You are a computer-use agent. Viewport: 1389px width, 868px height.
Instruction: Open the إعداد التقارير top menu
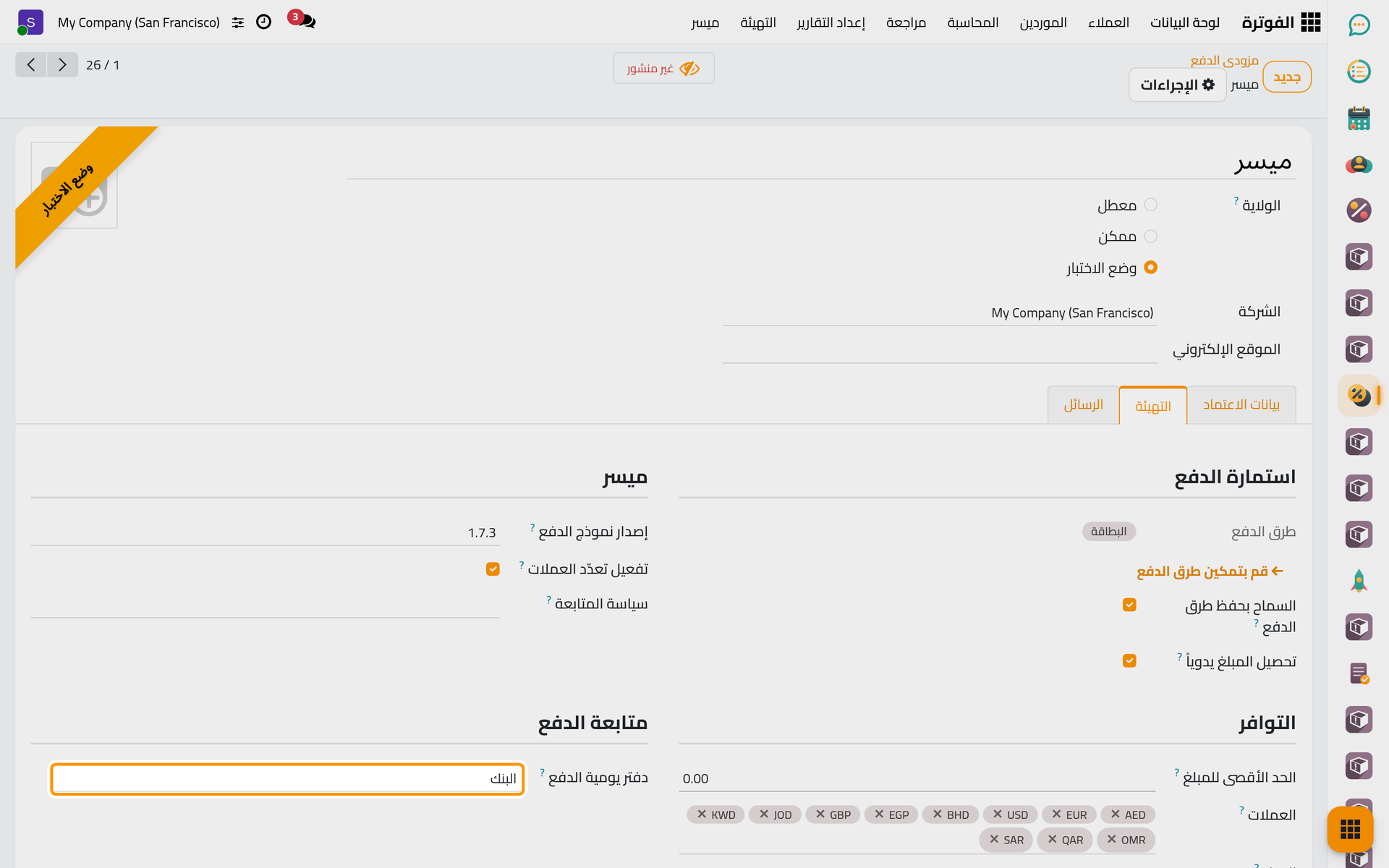[831, 22]
